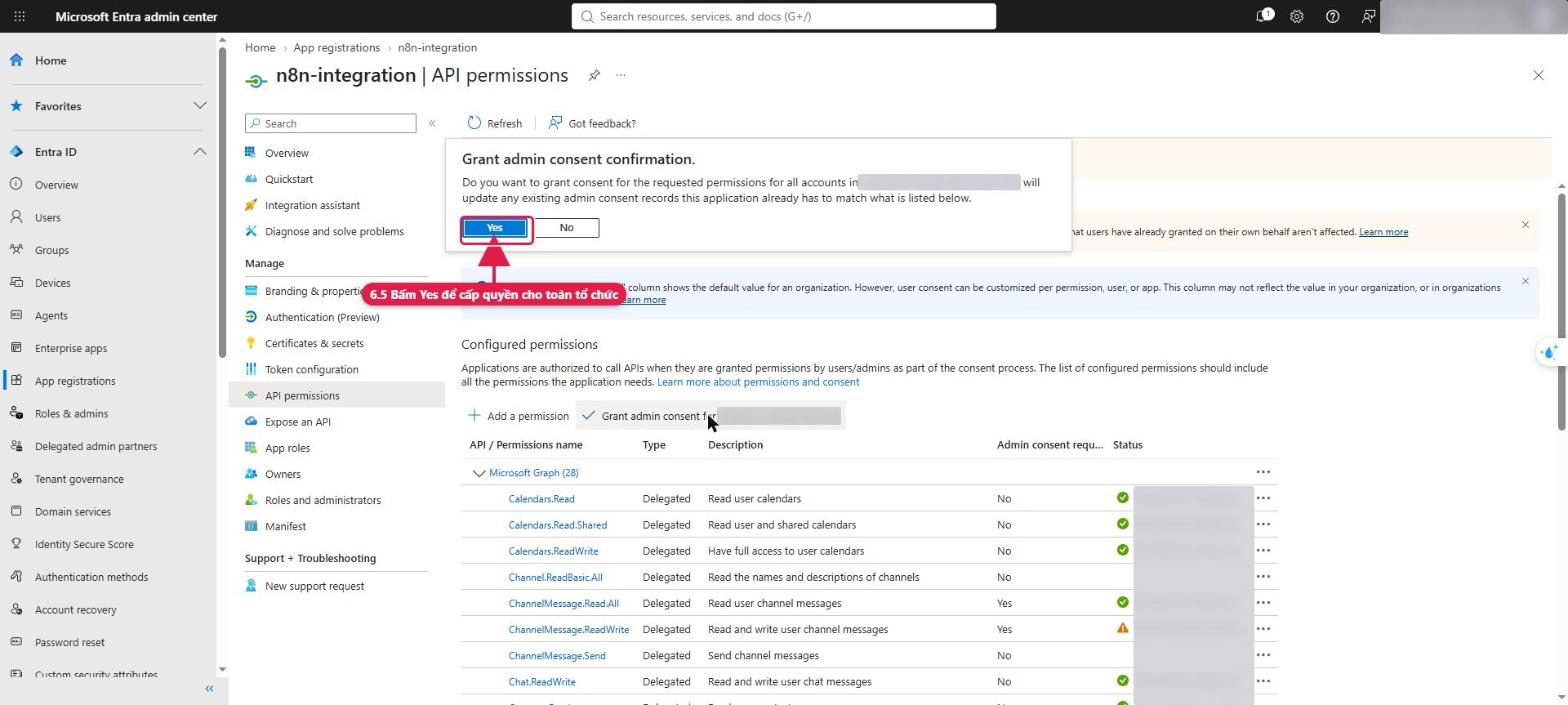Open Diagnose and solve problems
The width and height of the screenshot is (1568, 705).
coord(336,231)
